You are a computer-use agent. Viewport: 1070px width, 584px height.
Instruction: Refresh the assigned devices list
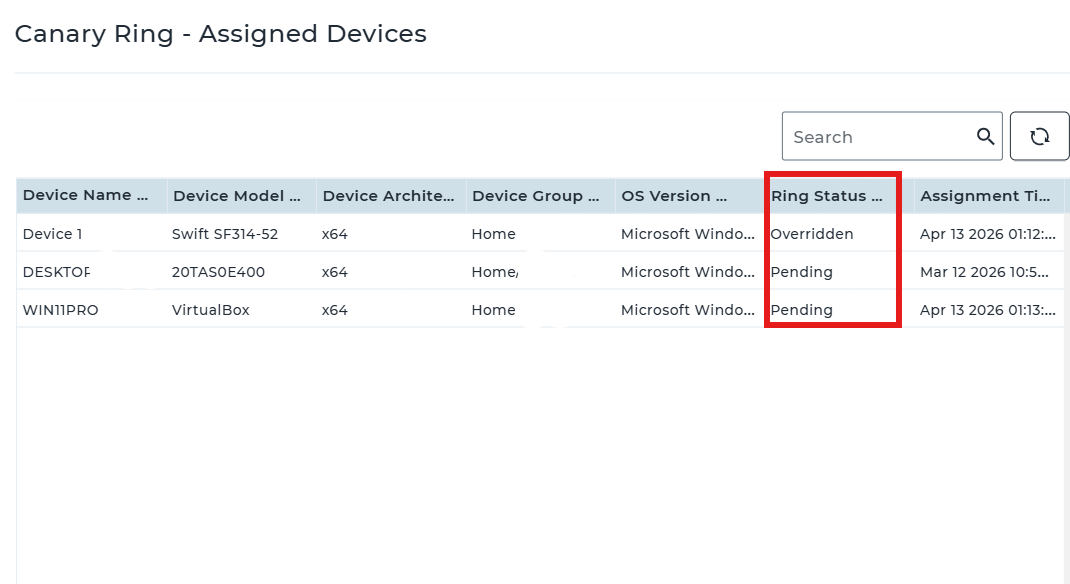click(x=1039, y=136)
